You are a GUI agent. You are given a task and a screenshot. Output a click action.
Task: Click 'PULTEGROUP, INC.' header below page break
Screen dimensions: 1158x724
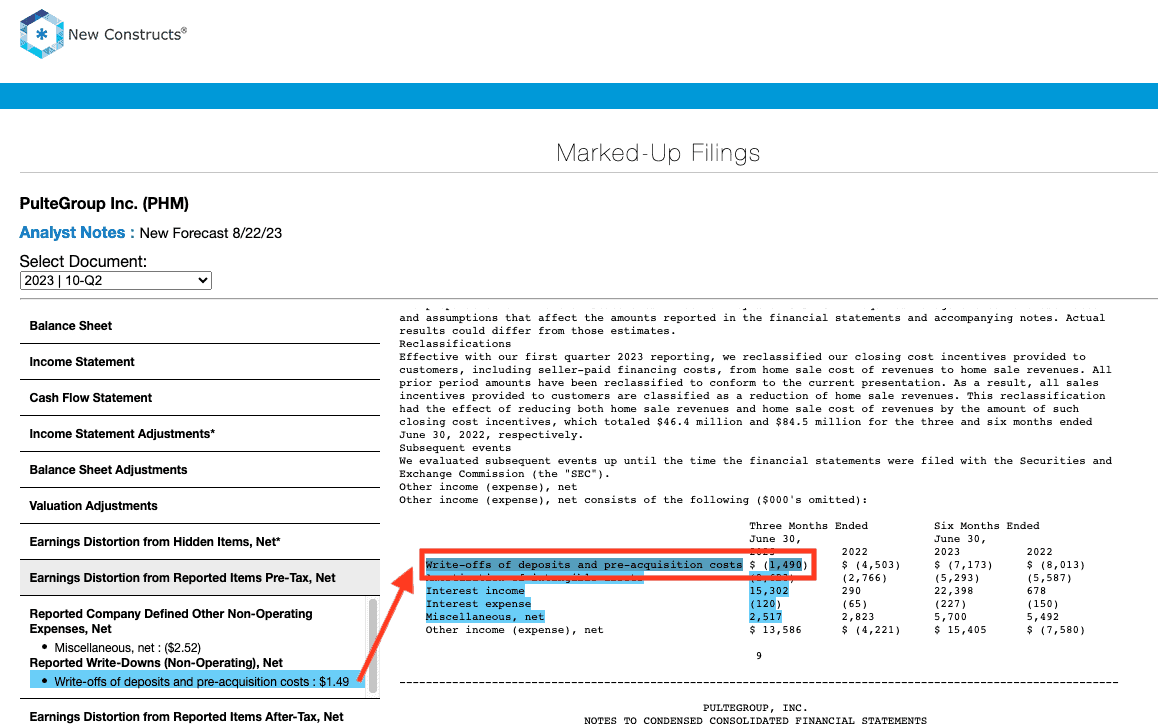click(755, 708)
